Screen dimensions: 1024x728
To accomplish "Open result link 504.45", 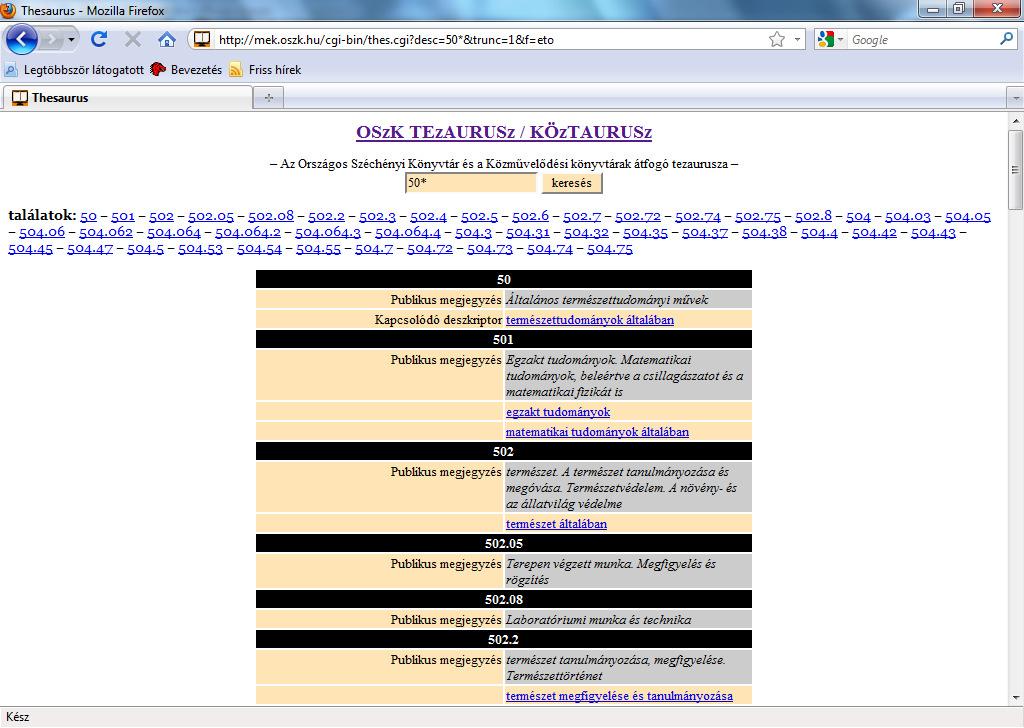I will (x=30, y=248).
